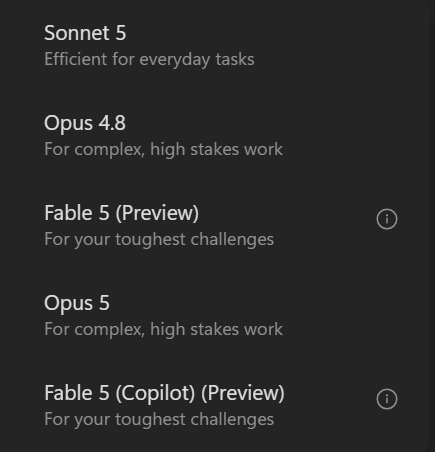The width and height of the screenshot is (435, 452).
Task: Click 'For your toughest challenges' under Fable 5 (Preview)
Action: 159,240
